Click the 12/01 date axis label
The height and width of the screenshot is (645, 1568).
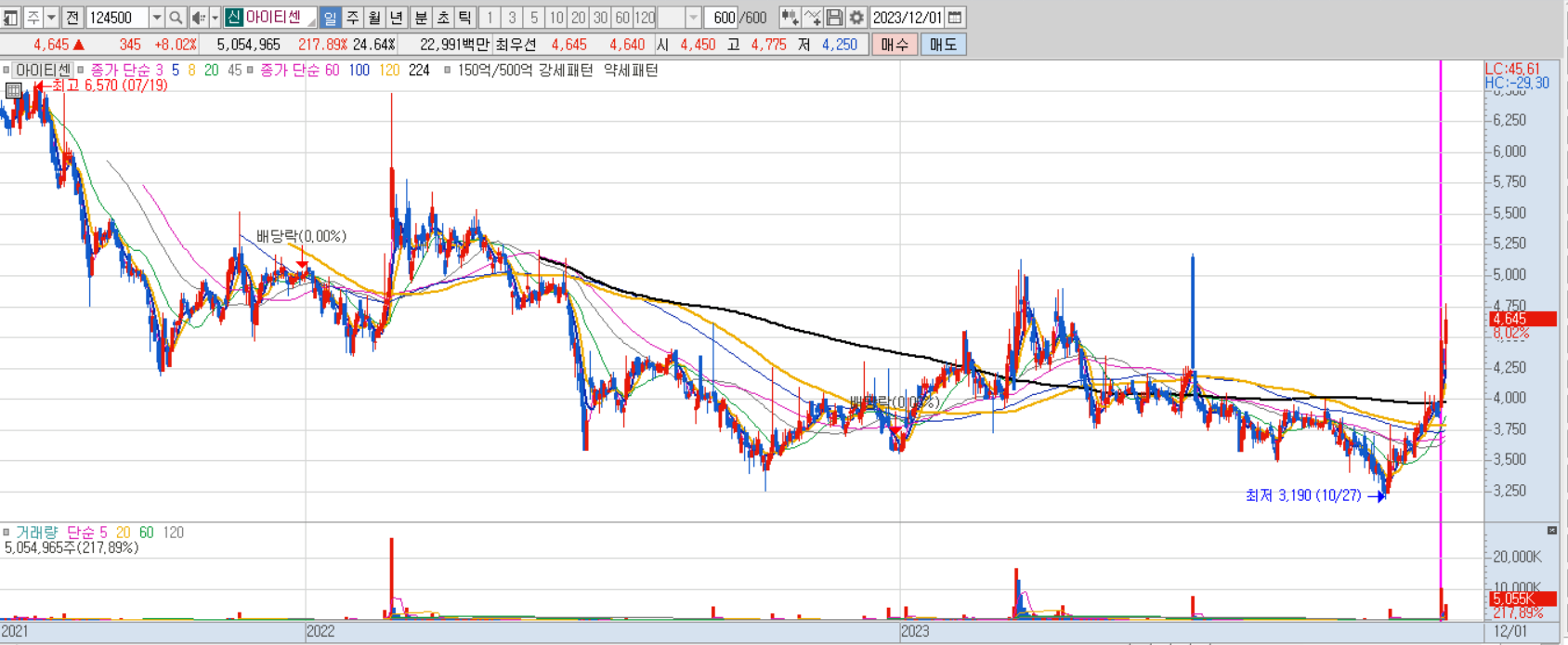coord(1509,631)
